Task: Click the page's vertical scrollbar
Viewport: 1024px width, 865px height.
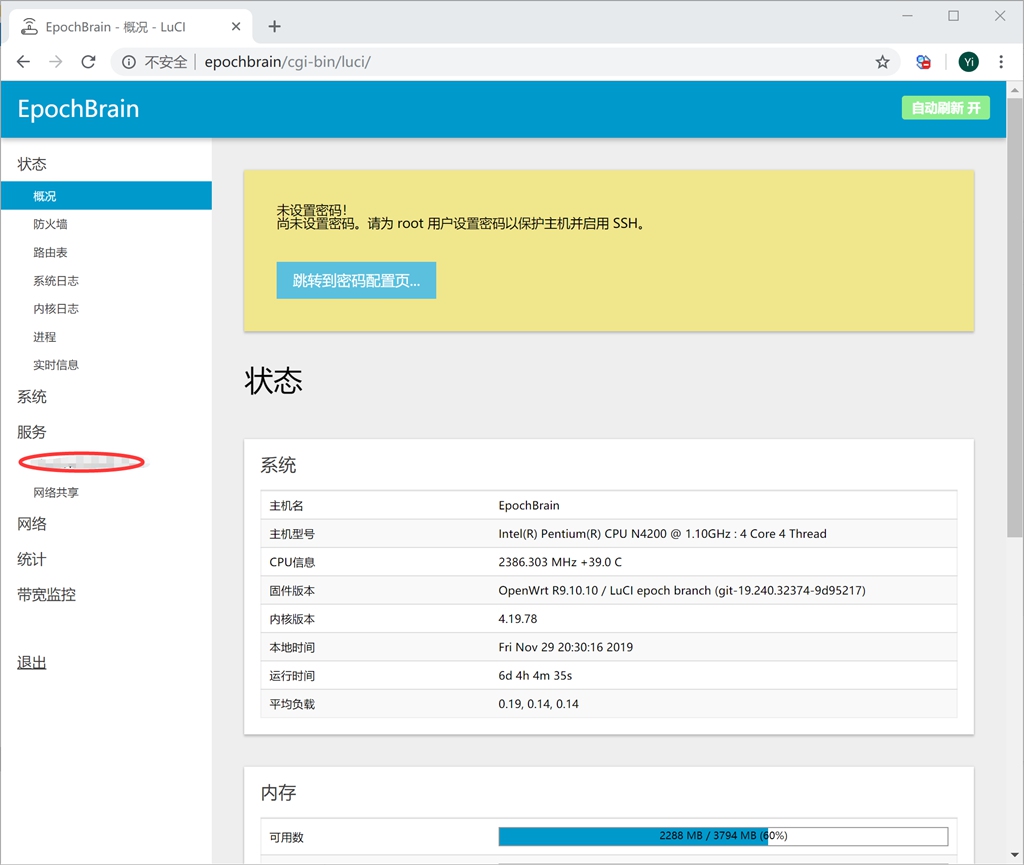Action: pos(1015,318)
